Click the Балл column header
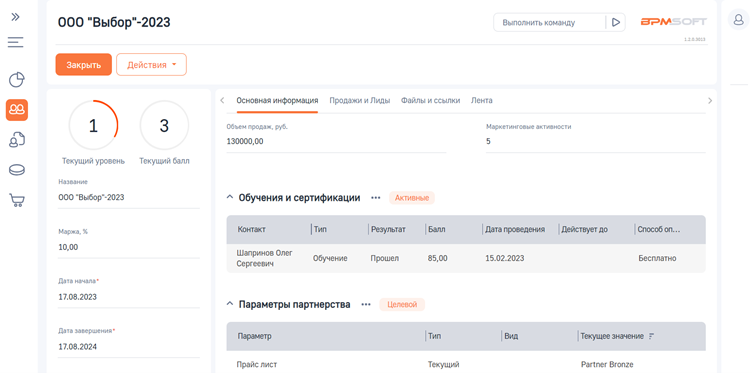This screenshot has width=752, height=373. [x=436, y=229]
